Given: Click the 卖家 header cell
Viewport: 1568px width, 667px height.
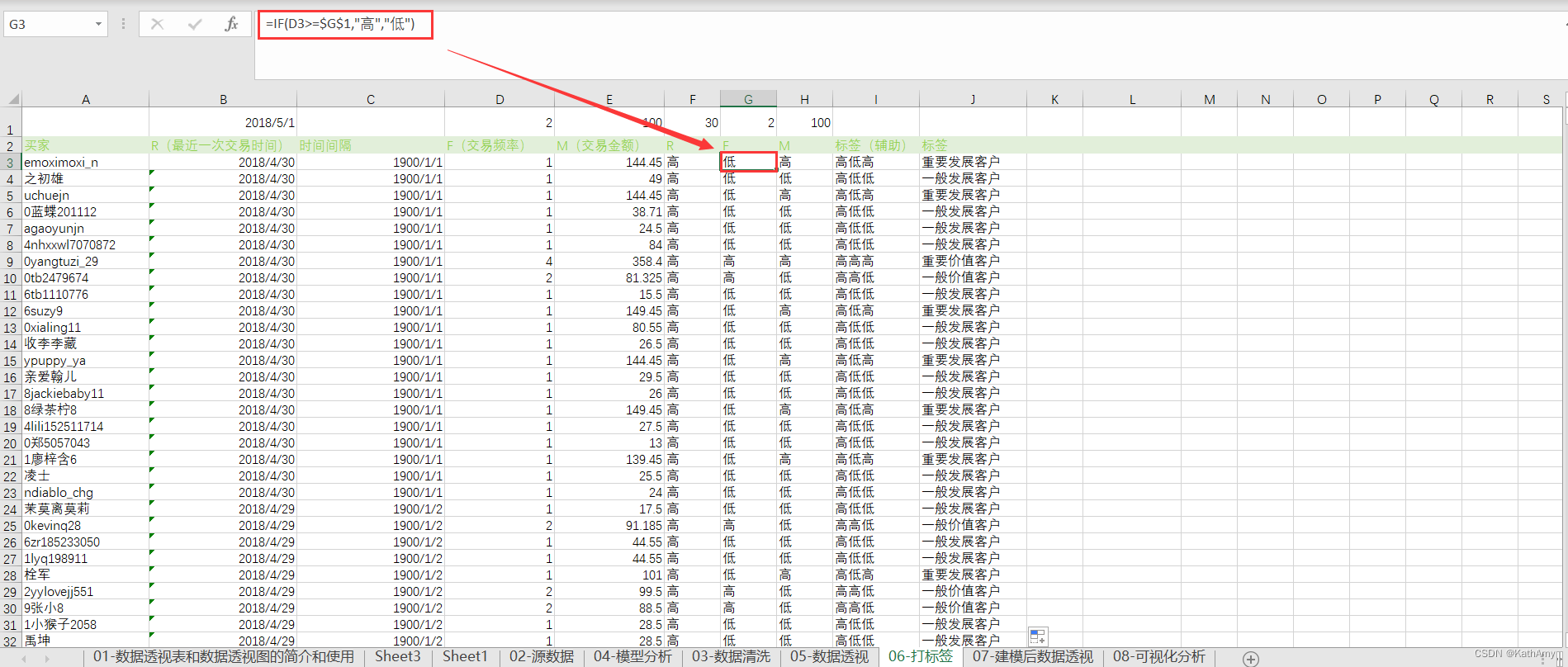Looking at the screenshot, I should pyautogui.click(x=85, y=145).
